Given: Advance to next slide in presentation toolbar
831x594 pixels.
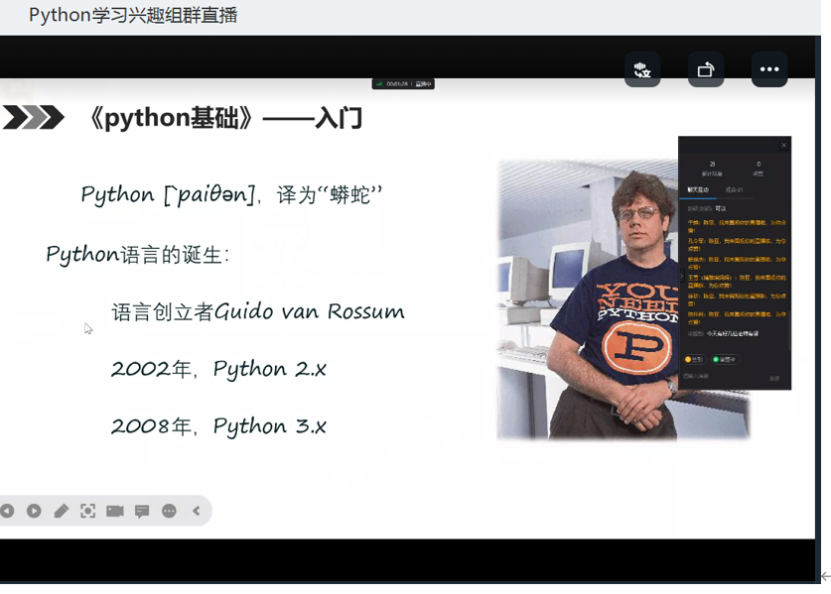Looking at the screenshot, I should [x=34, y=511].
